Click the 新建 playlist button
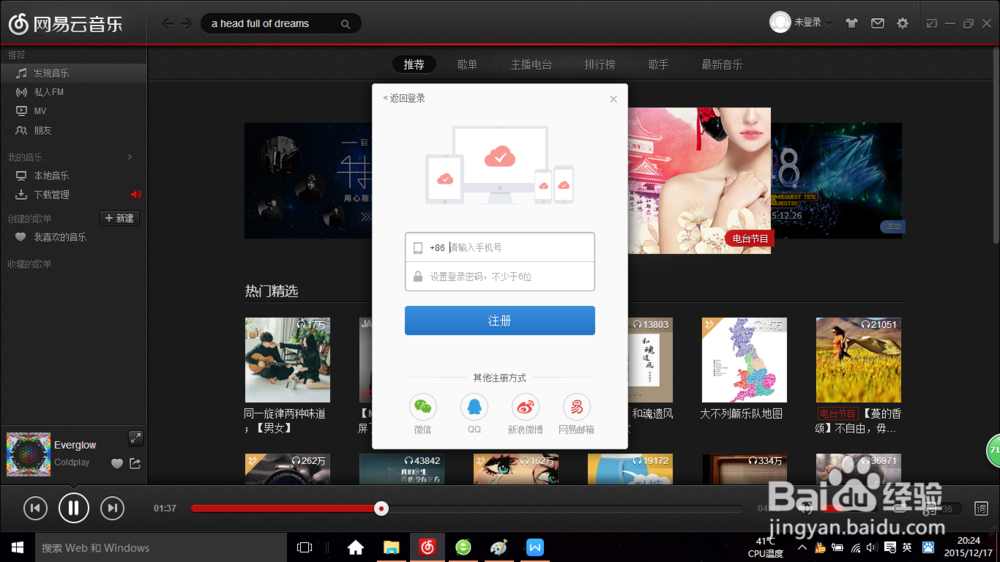The image size is (1000, 562). [x=119, y=218]
